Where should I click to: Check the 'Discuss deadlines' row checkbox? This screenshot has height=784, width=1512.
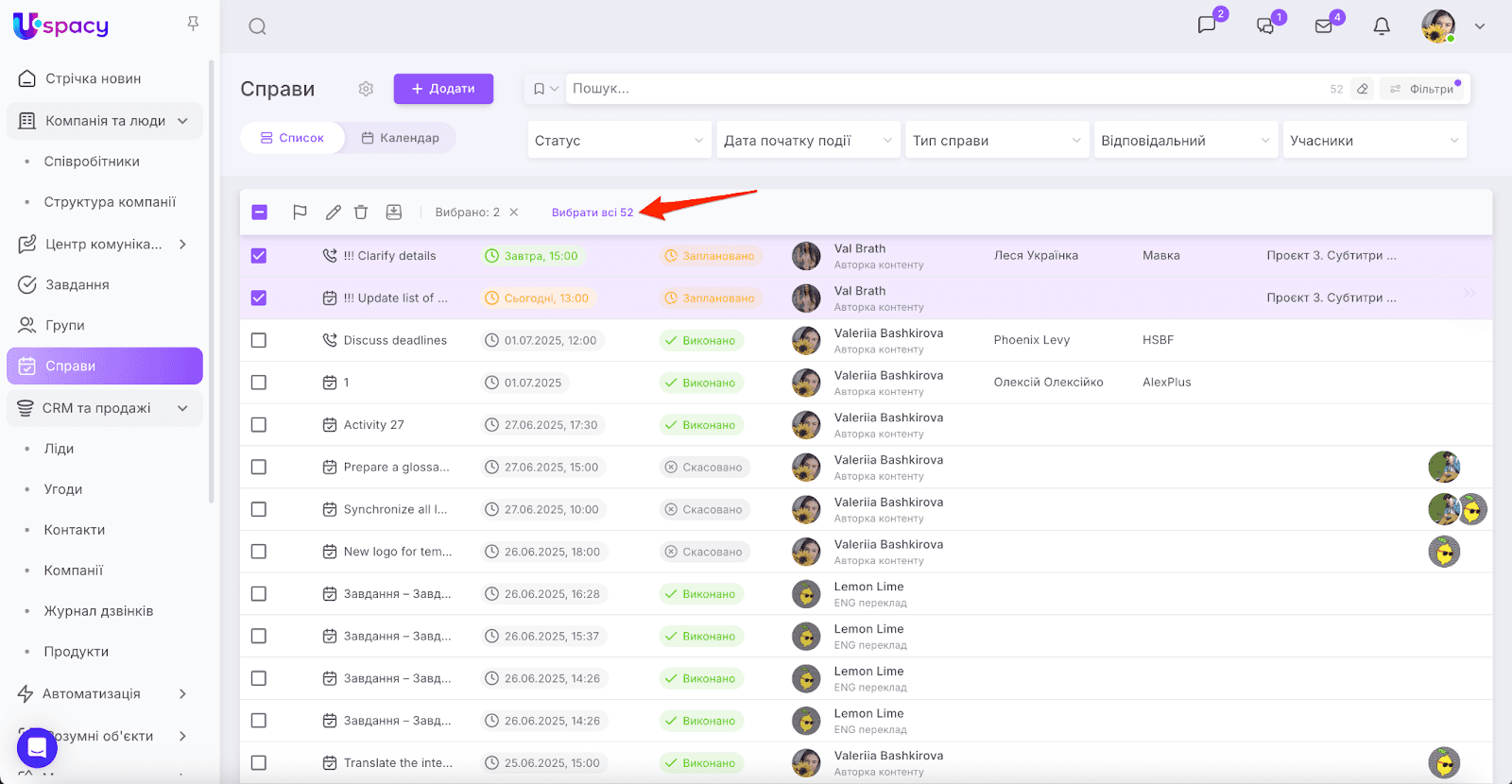tap(259, 340)
